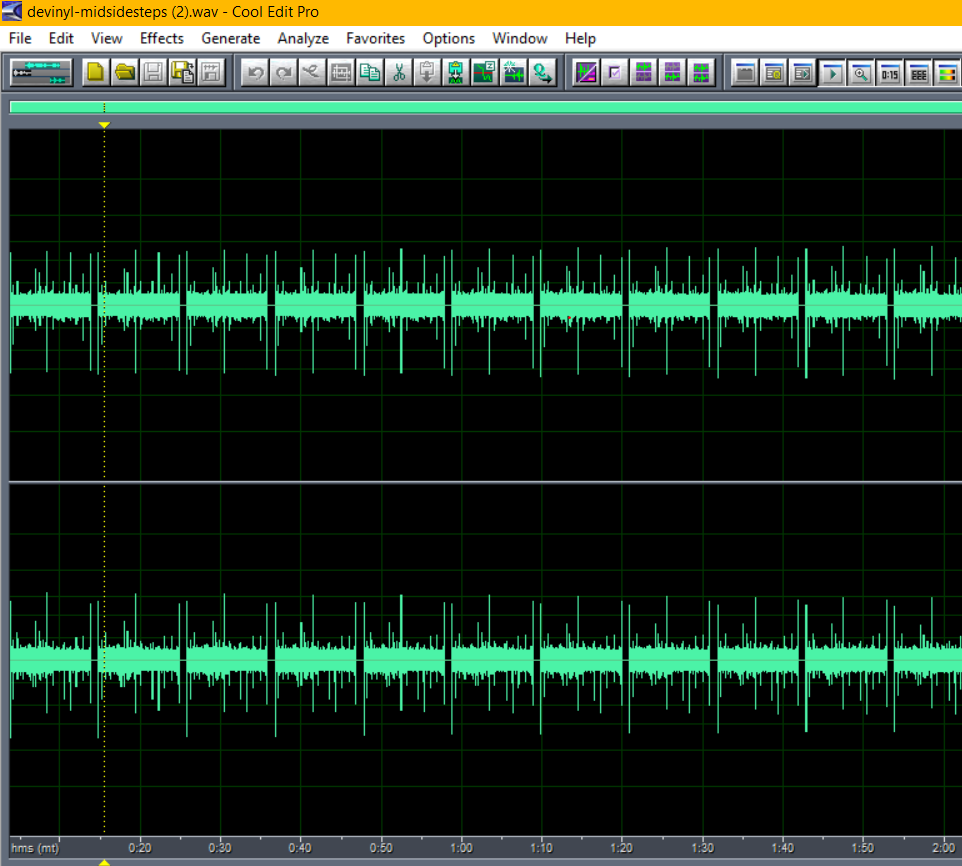
Task: Toggle spectral view icon
Action: click(586, 72)
